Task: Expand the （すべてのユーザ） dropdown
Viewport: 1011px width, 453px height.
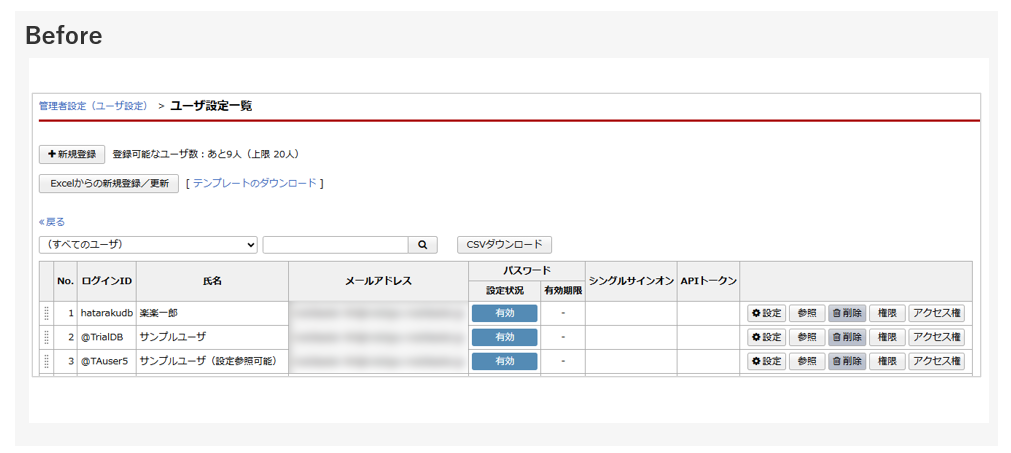Action: click(x=148, y=245)
